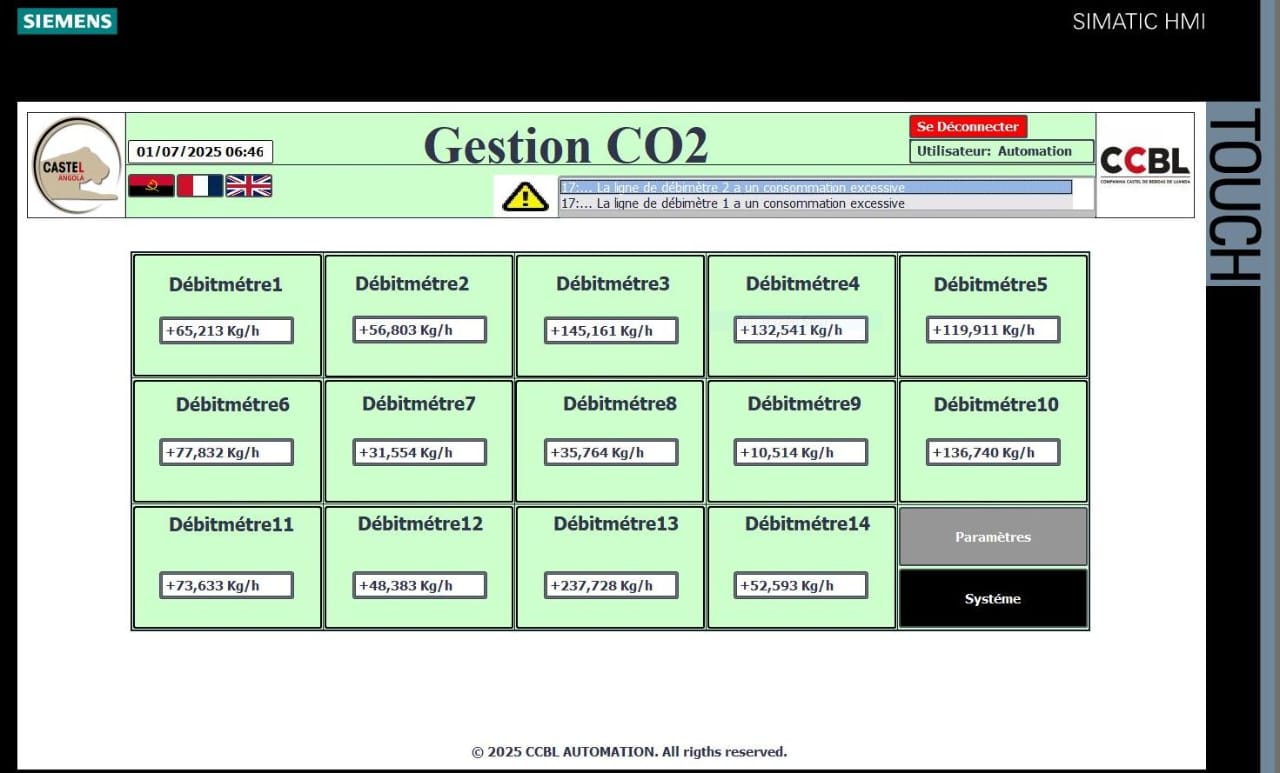Select the +10,514 Kg/h flow value
Screen dimensions: 1280x773
point(801,452)
